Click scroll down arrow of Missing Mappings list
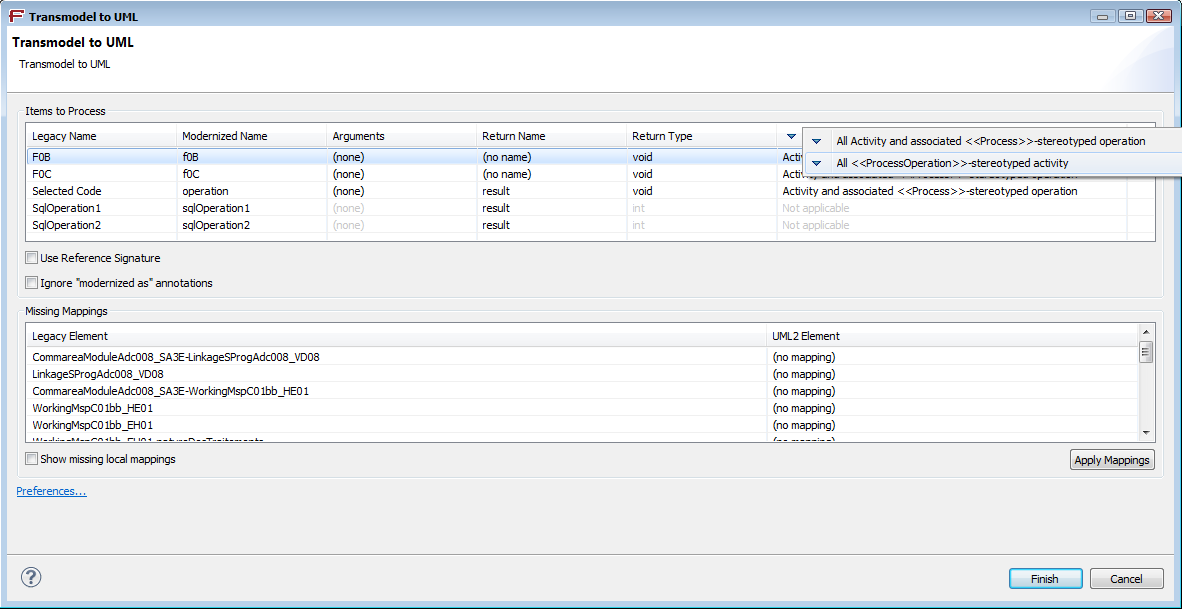1182x609 pixels. (x=1146, y=433)
